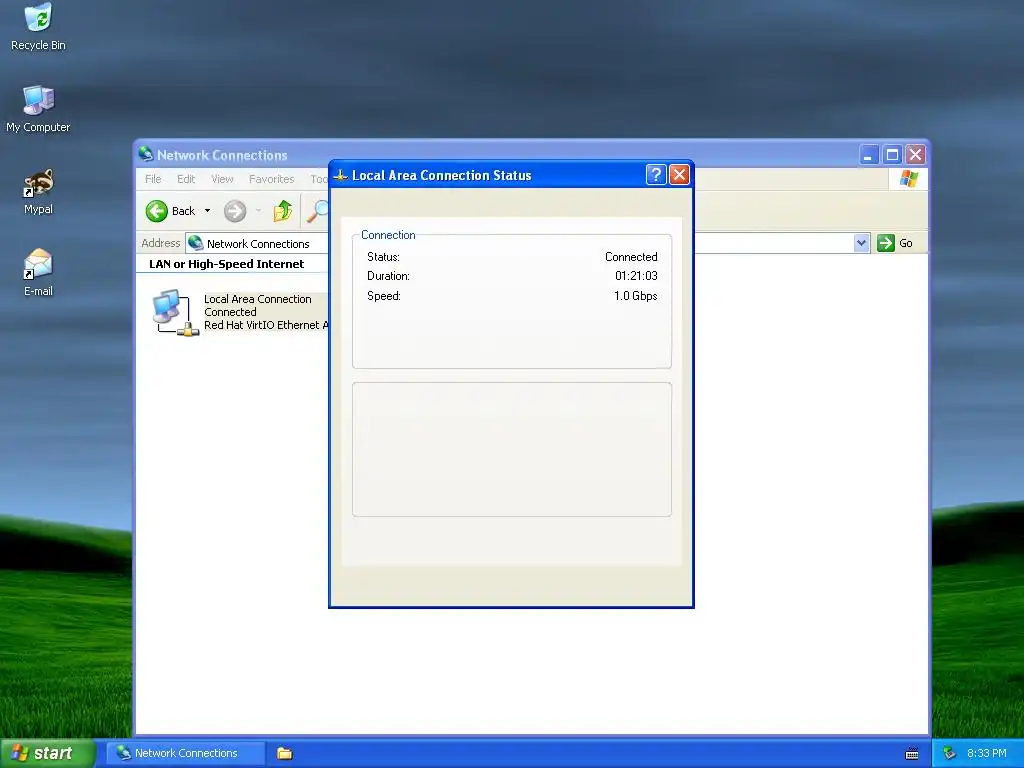Click the Speed value 1.0 Gbps
The width and height of the screenshot is (1024, 768).
coord(635,296)
